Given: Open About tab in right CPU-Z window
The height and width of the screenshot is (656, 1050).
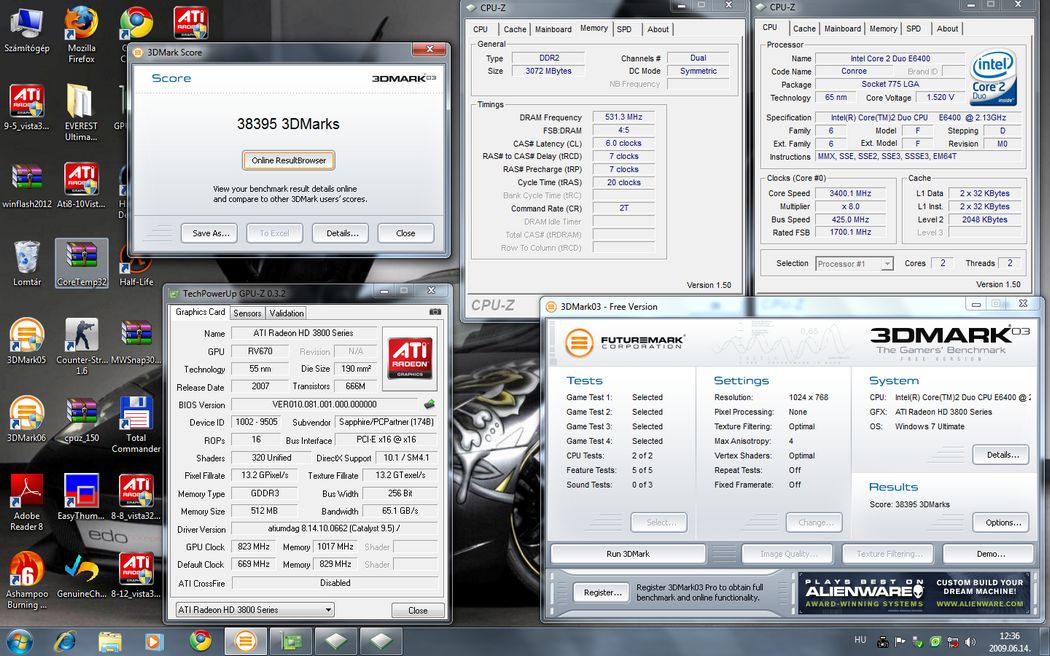Looking at the screenshot, I should 947,29.
